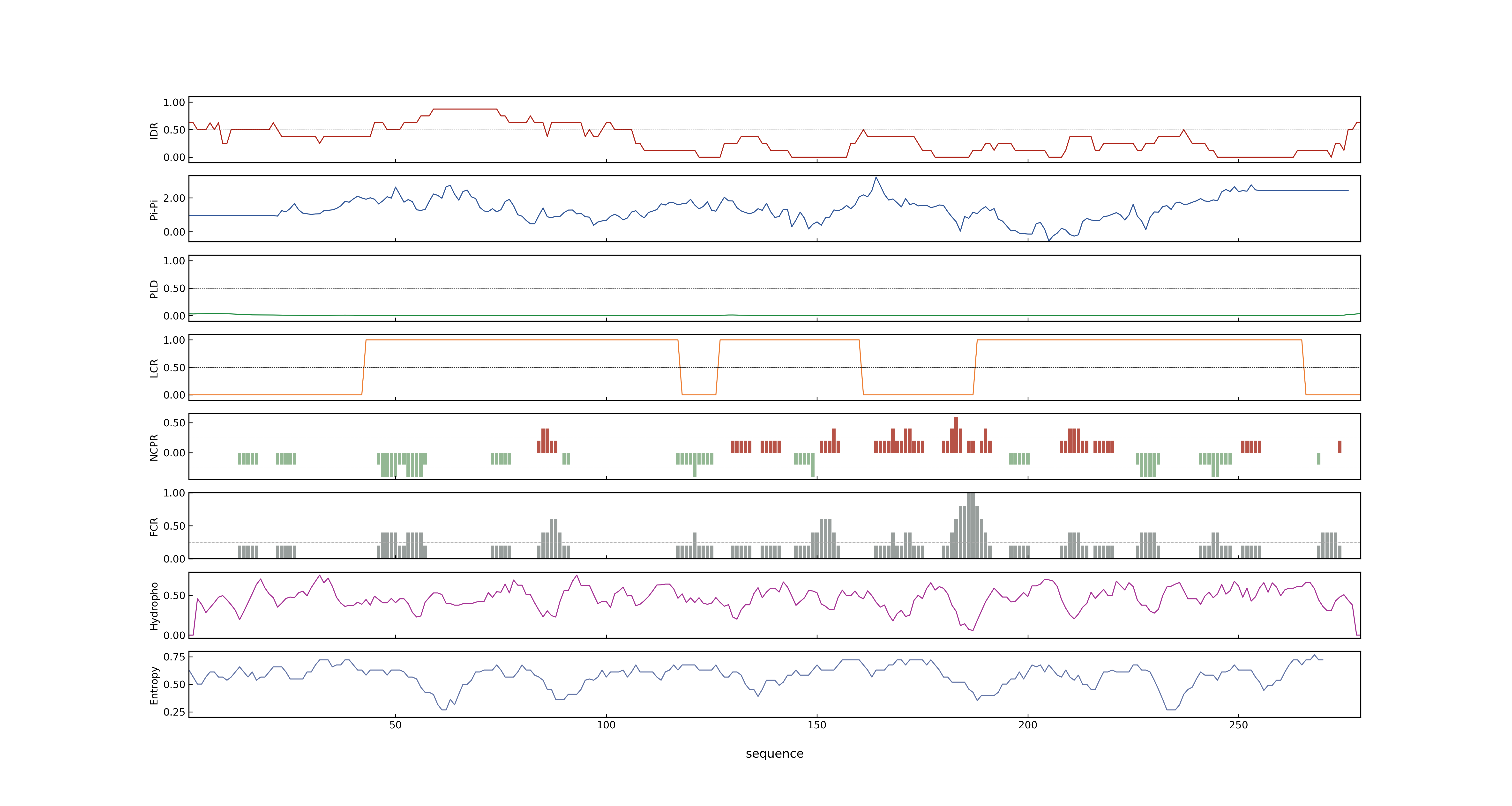Click the 0.50 tick of LCR plot
This screenshot has width=1512, height=806.
pos(174,367)
